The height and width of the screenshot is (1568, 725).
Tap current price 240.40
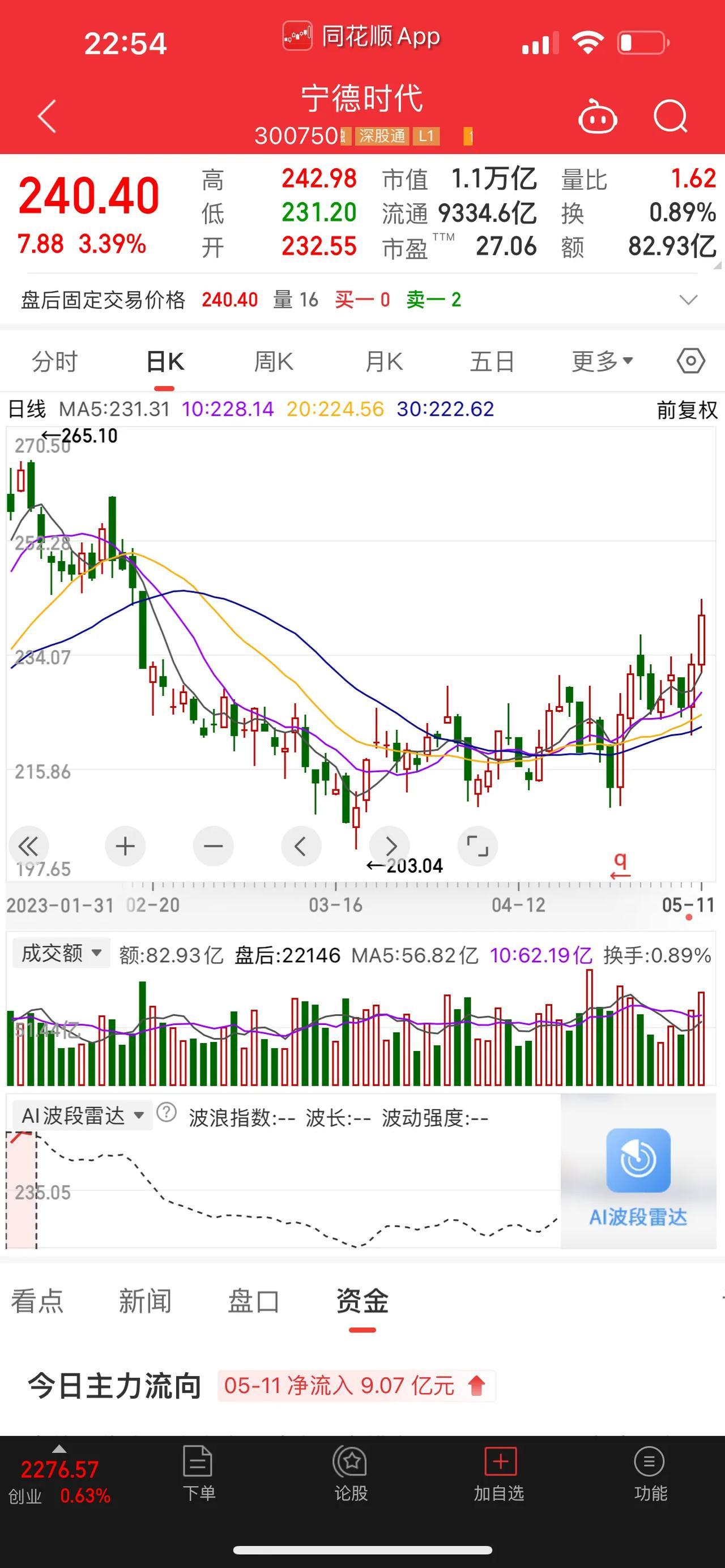click(x=89, y=196)
